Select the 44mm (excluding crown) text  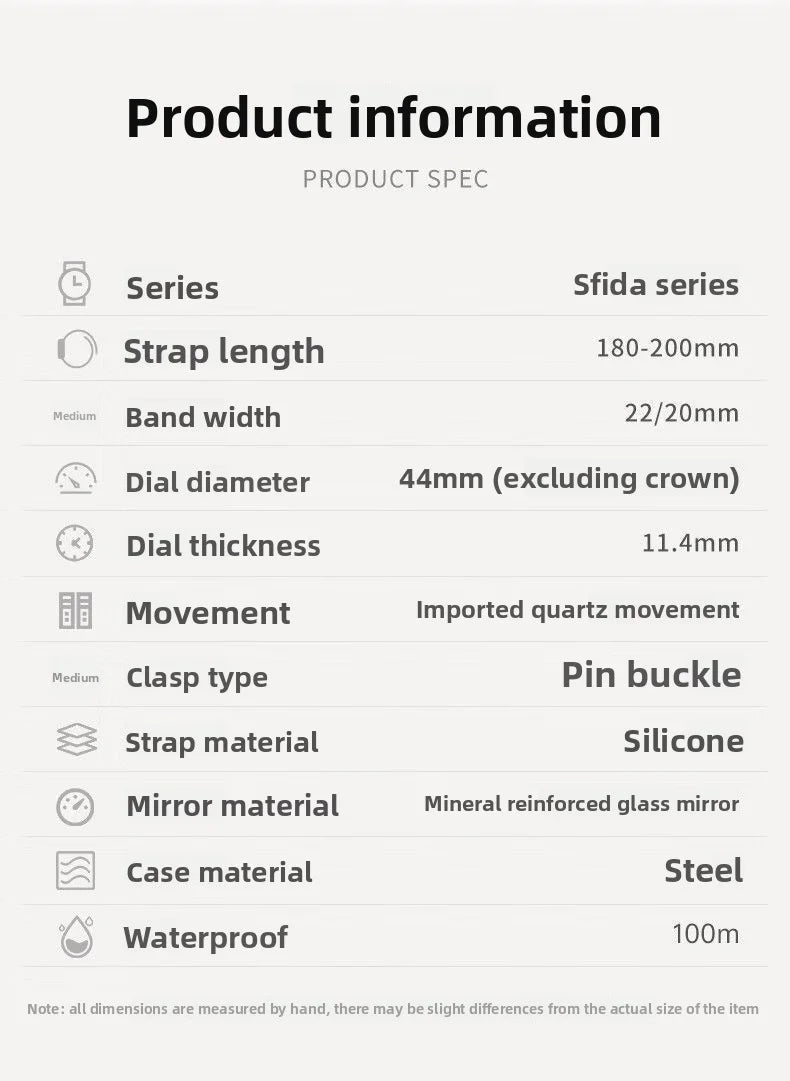(569, 479)
